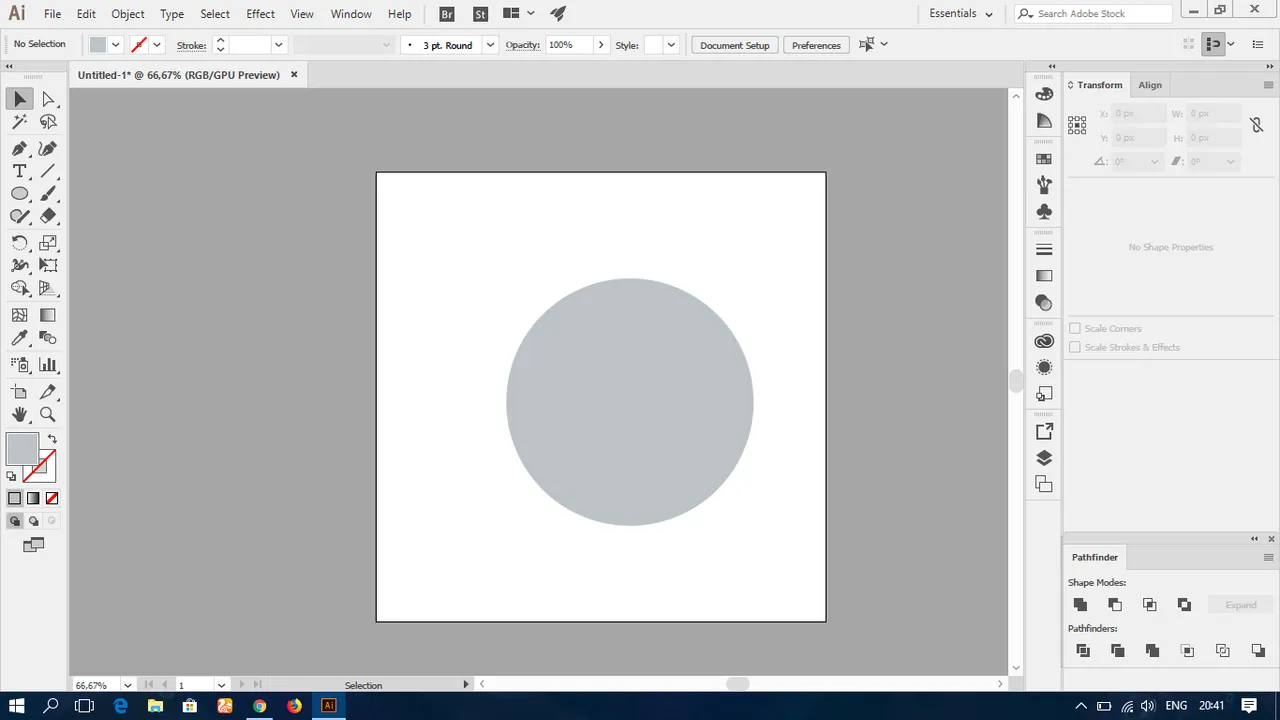
Task: Open the CC Libraries panel icon
Action: coord(1044,341)
